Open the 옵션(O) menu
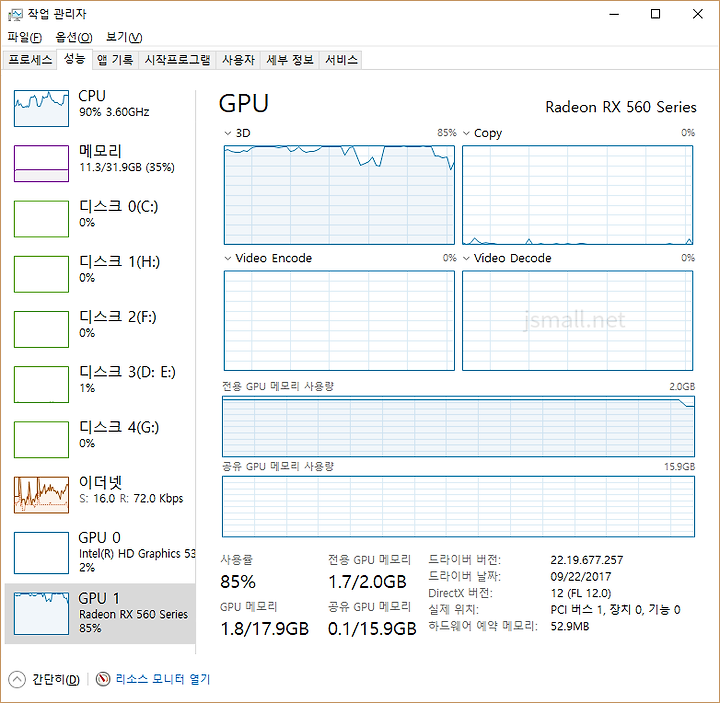 [x=74, y=37]
